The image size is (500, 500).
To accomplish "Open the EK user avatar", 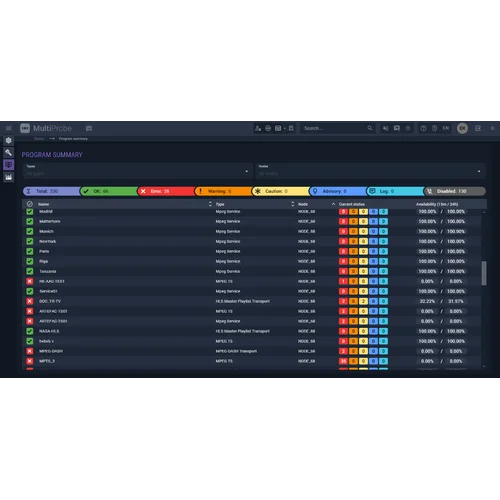I will point(462,128).
